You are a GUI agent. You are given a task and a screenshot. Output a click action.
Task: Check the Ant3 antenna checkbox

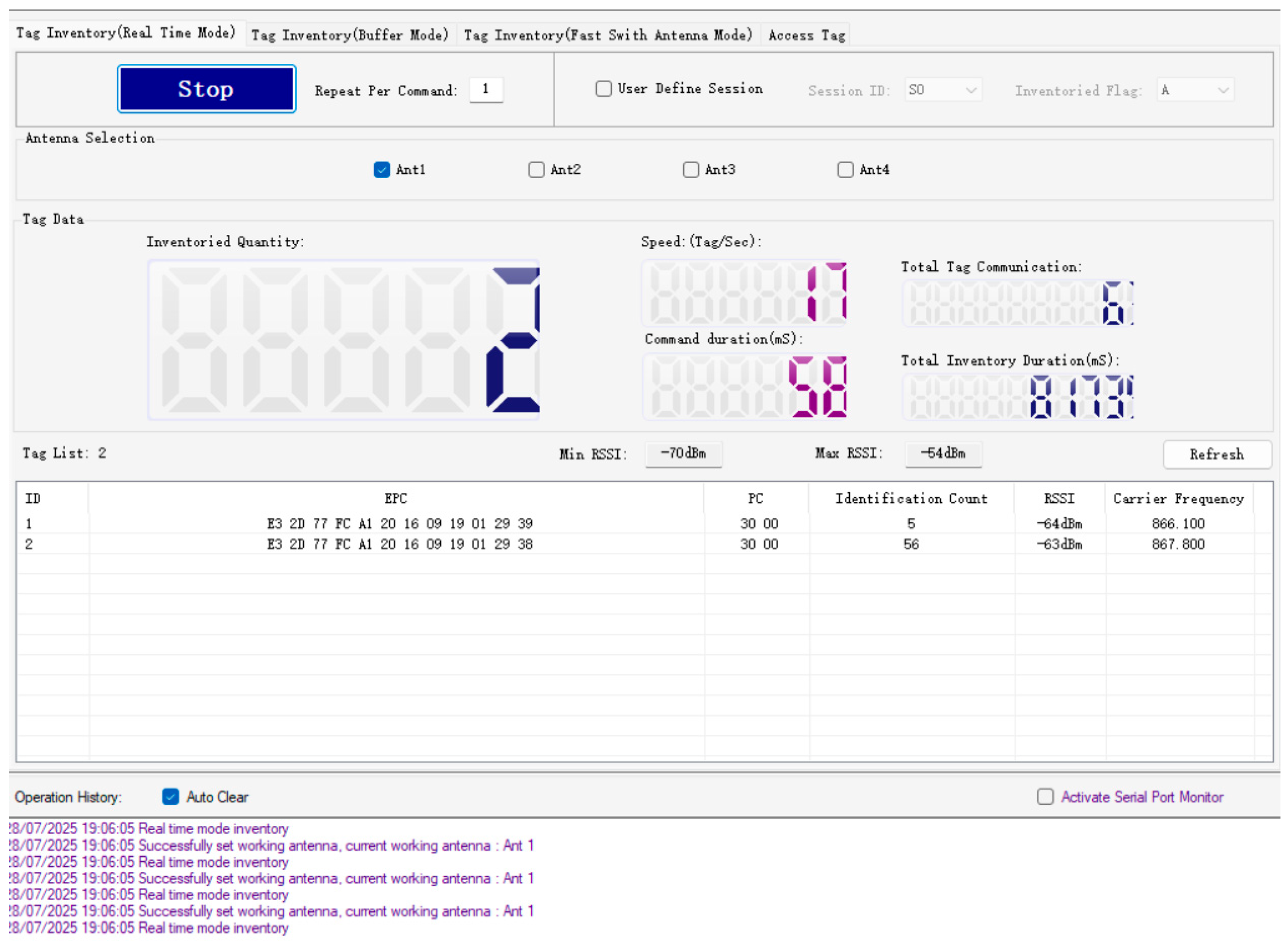click(691, 170)
